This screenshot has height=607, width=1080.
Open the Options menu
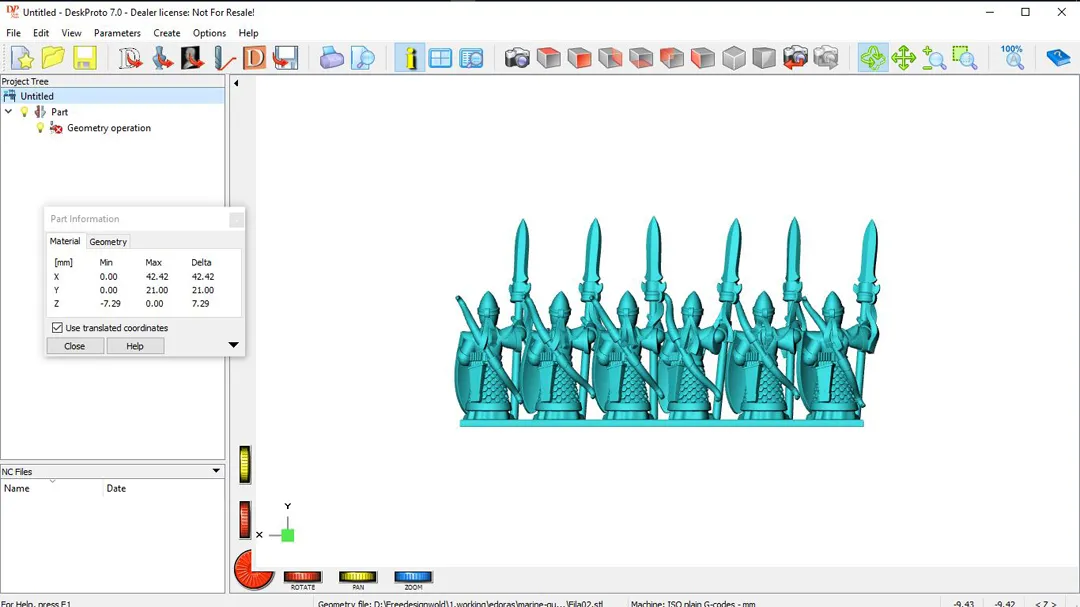pos(209,33)
